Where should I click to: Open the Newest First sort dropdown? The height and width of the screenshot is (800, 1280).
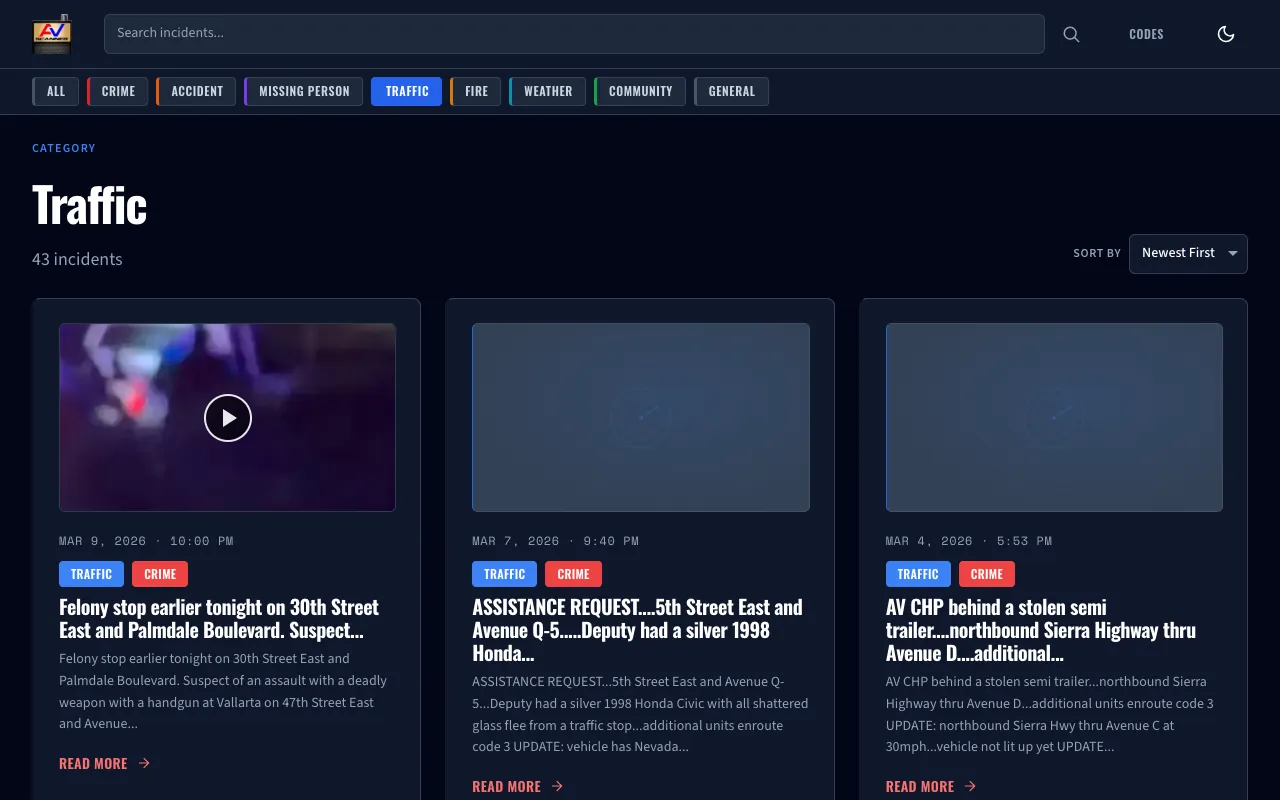pos(1188,253)
